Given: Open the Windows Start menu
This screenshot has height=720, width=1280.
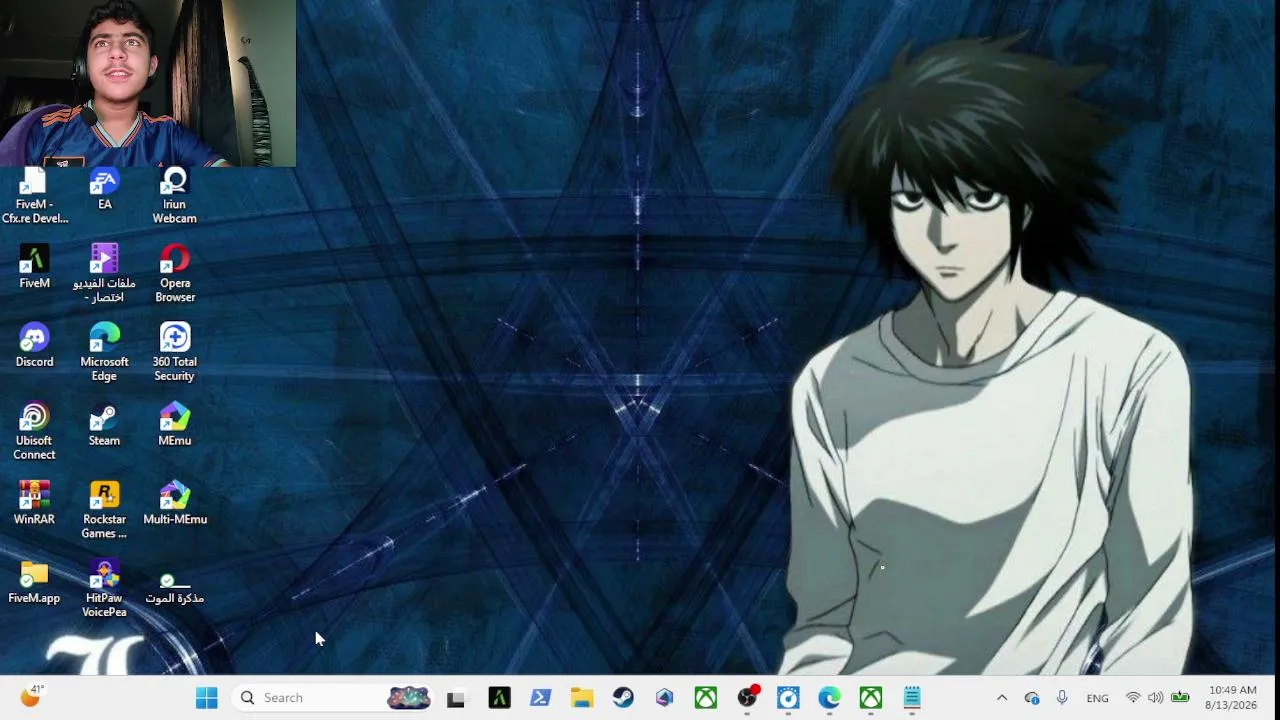Looking at the screenshot, I should pyautogui.click(x=207, y=698).
